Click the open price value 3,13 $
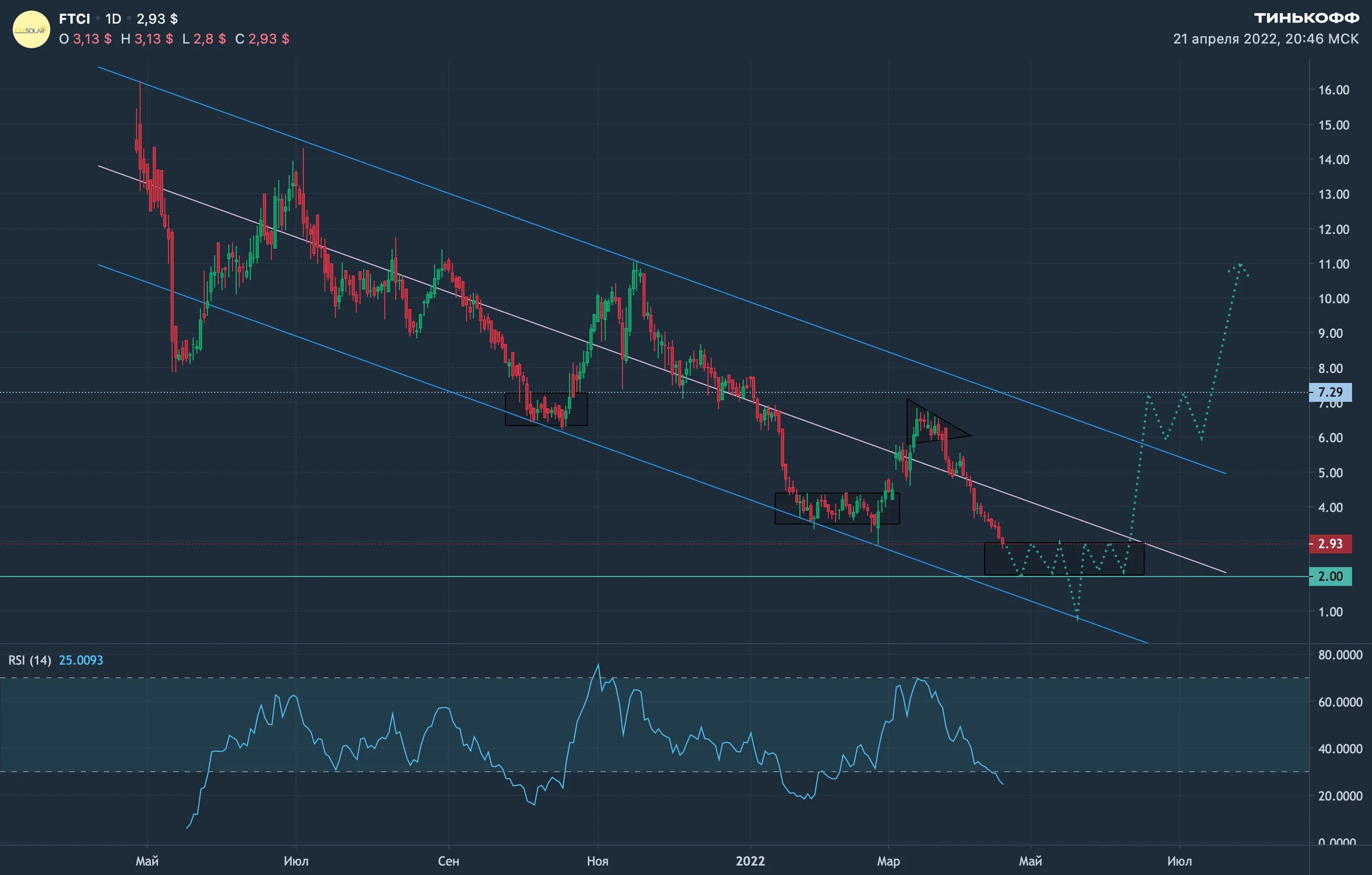 (x=92, y=39)
